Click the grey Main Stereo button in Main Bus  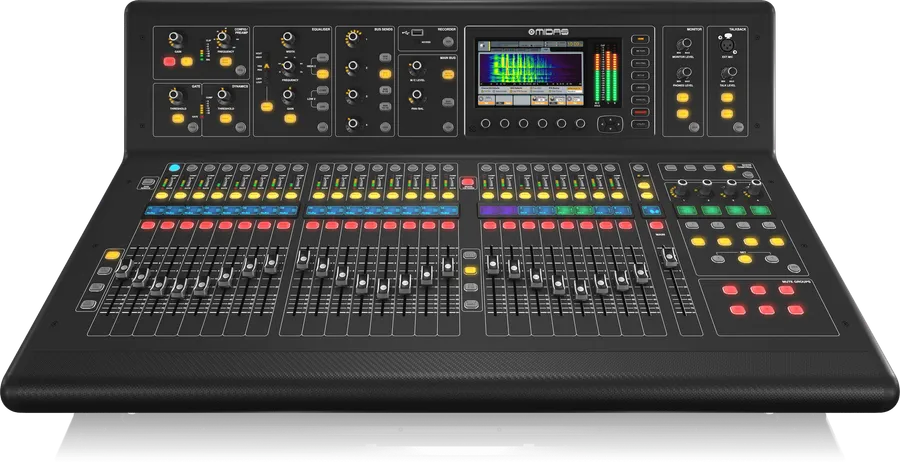tap(448, 102)
